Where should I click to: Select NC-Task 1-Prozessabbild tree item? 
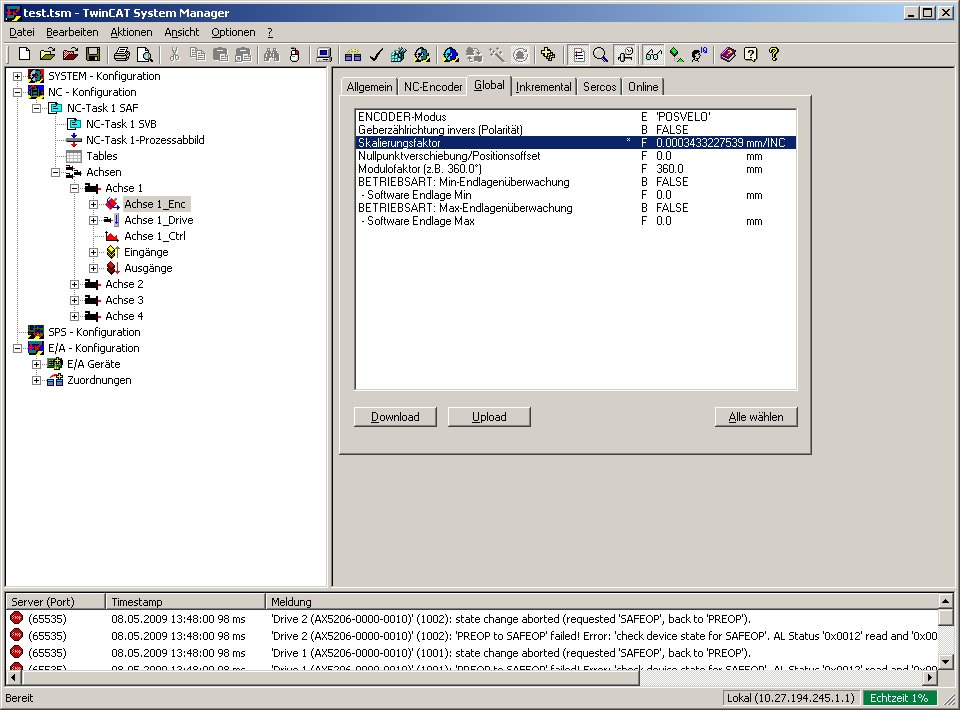point(145,140)
